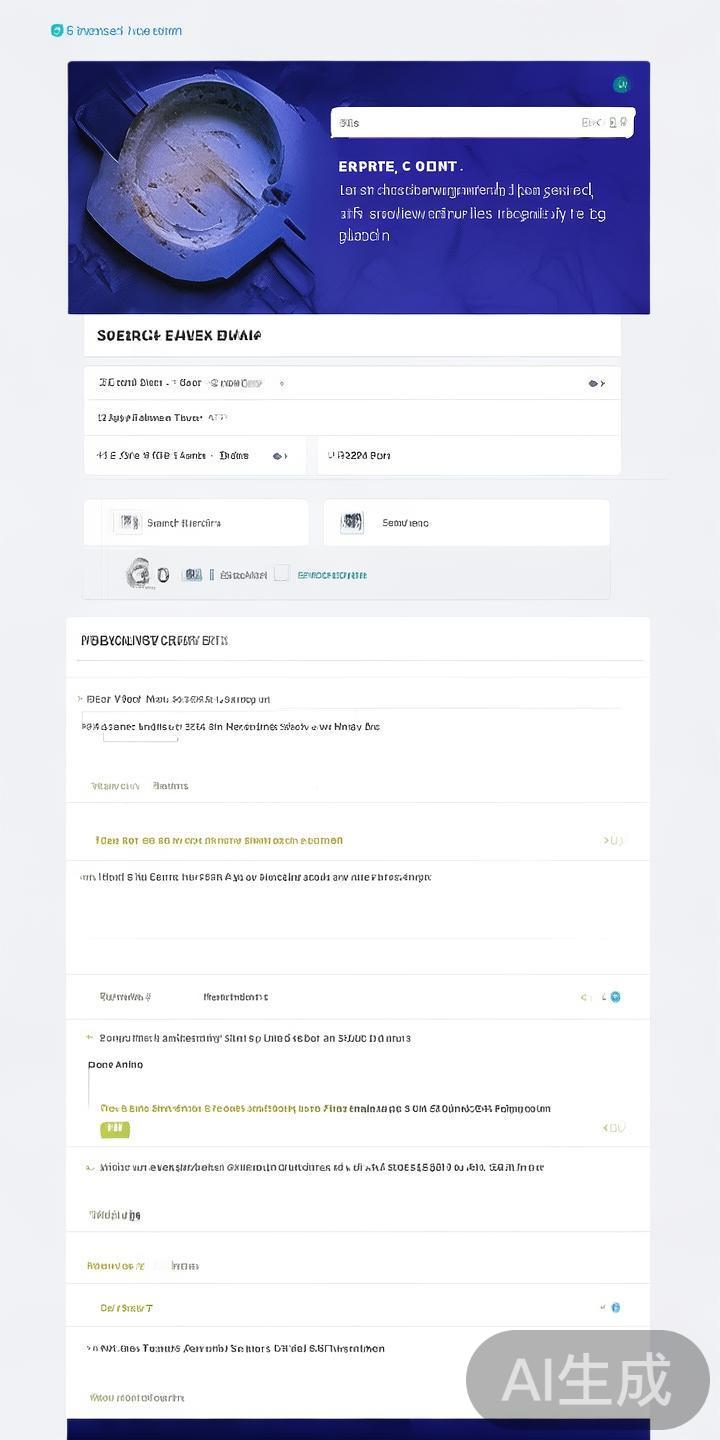Expand the olive heading row's right chevron
This screenshot has width=720, height=1440.
point(613,841)
